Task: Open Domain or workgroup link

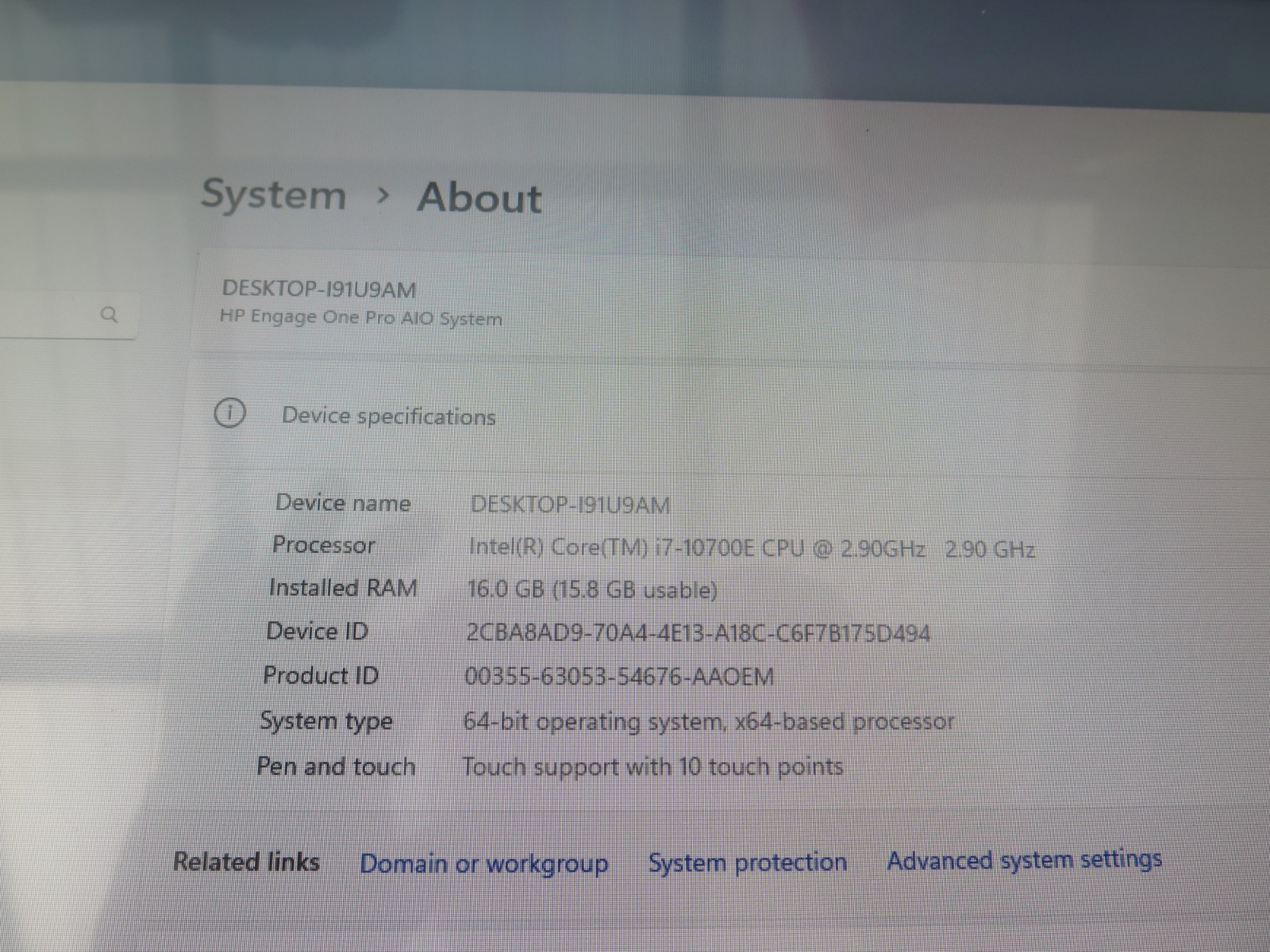Action: (484, 863)
